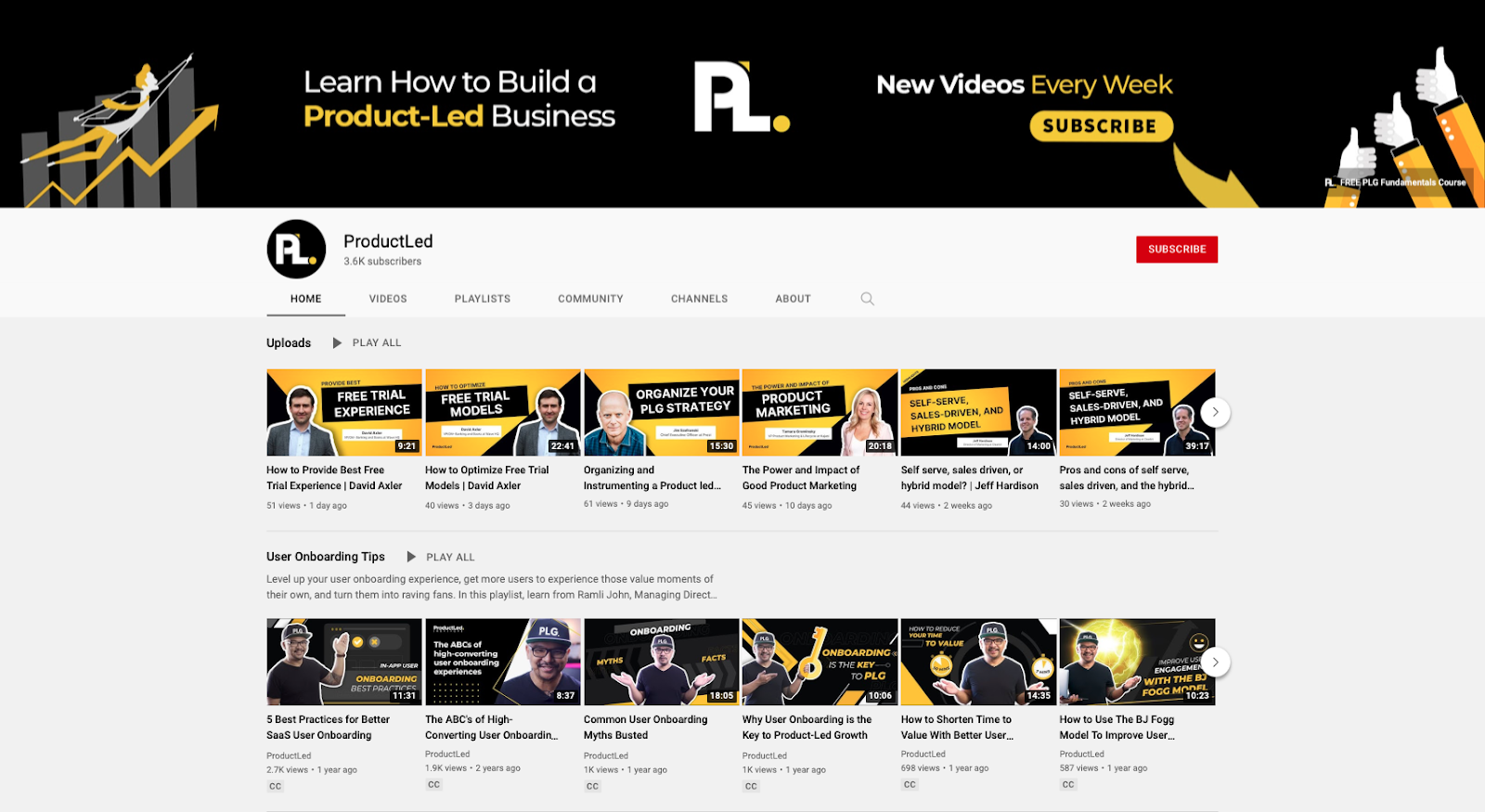
Task: Open the User Onboarding Tips playlist heading
Action: pyautogui.click(x=326, y=557)
